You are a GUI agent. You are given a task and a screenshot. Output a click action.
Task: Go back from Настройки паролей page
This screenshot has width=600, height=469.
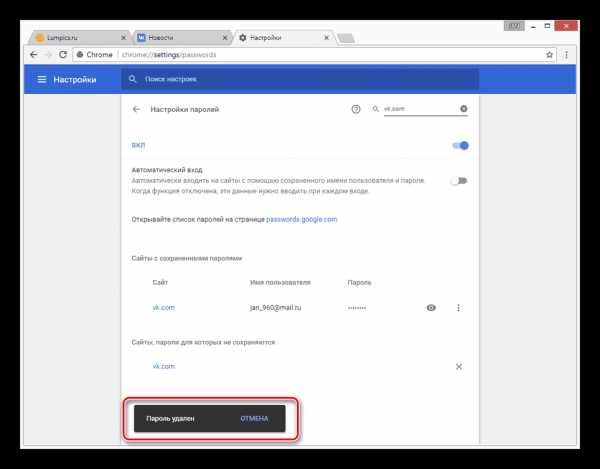coord(136,109)
